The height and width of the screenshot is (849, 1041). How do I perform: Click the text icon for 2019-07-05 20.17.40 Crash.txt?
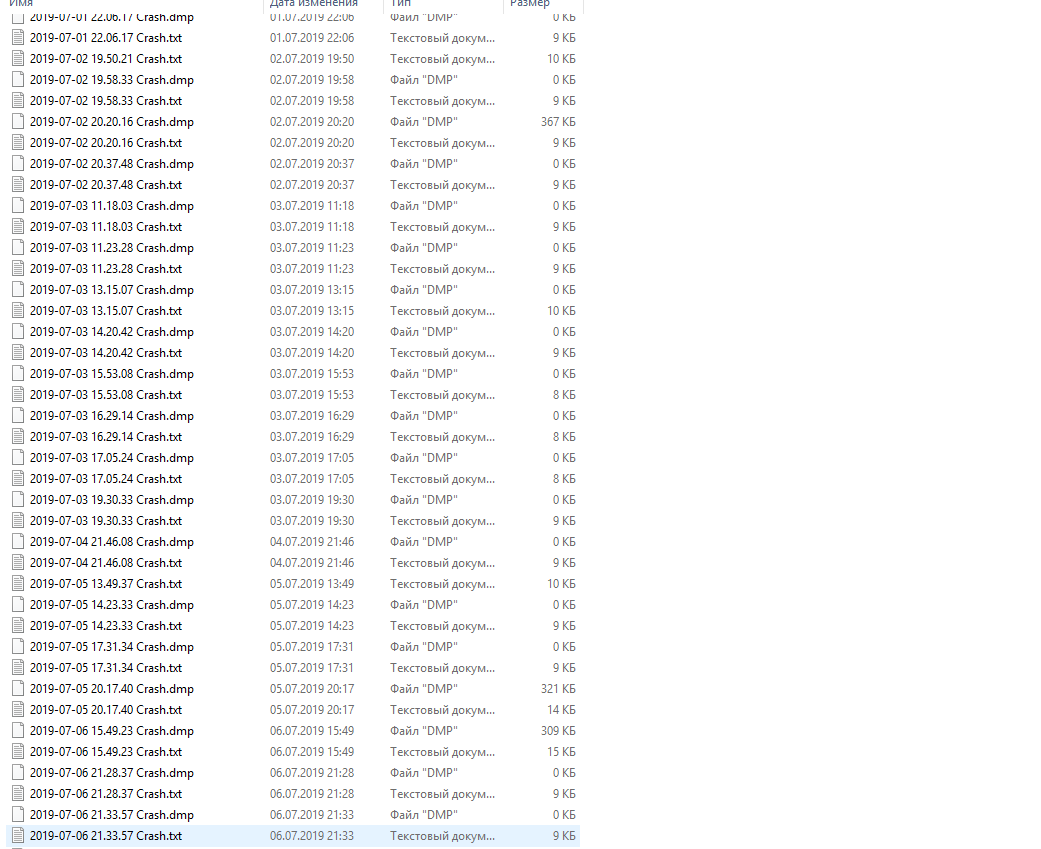[x=18, y=710]
